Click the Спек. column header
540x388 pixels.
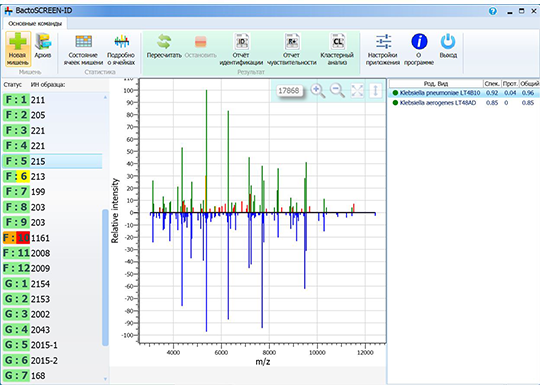492,83
